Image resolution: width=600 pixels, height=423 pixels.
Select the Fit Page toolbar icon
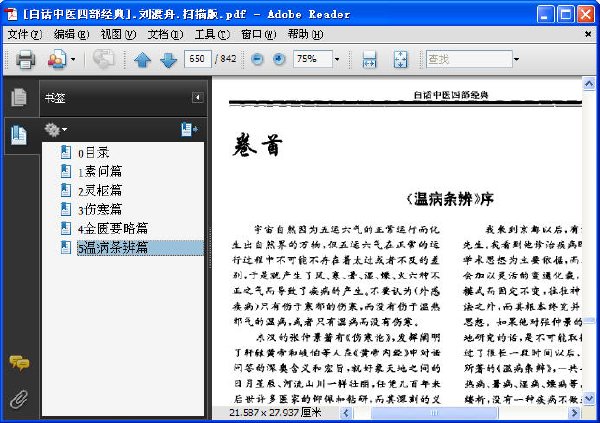pyautogui.click(x=401, y=59)
